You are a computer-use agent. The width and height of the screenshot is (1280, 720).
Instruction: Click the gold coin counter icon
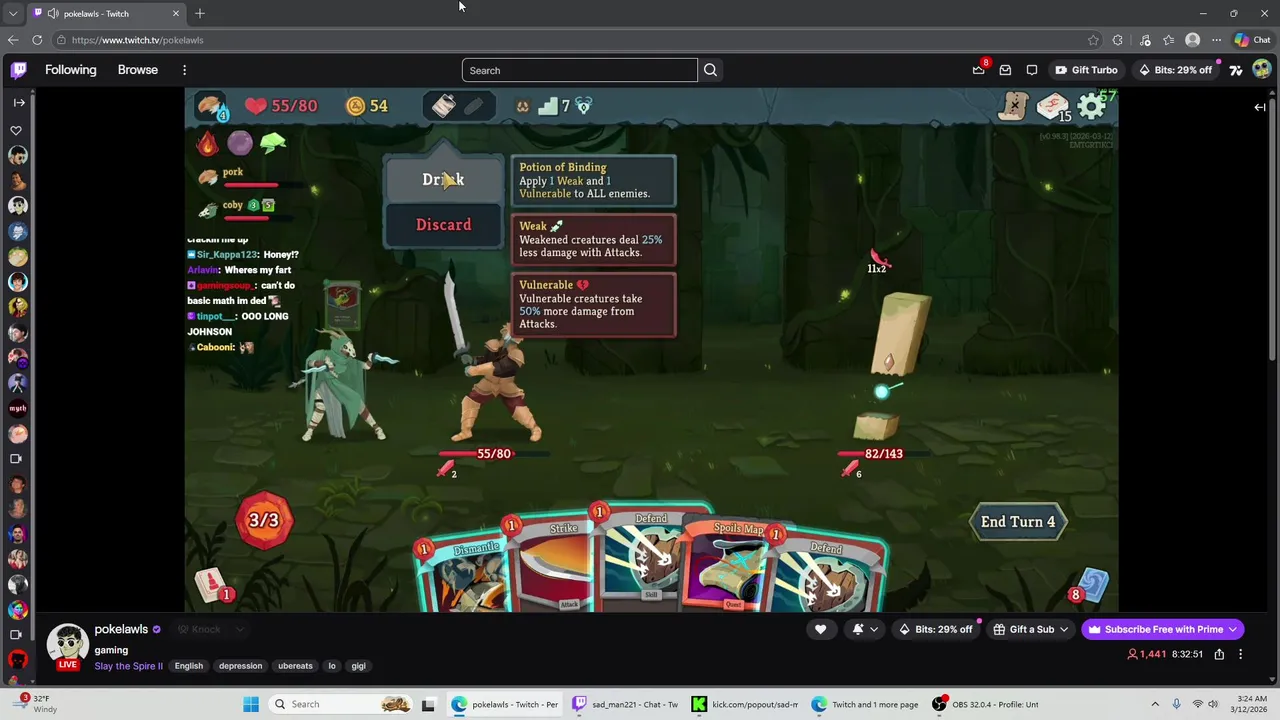click(x=356, y=106)
